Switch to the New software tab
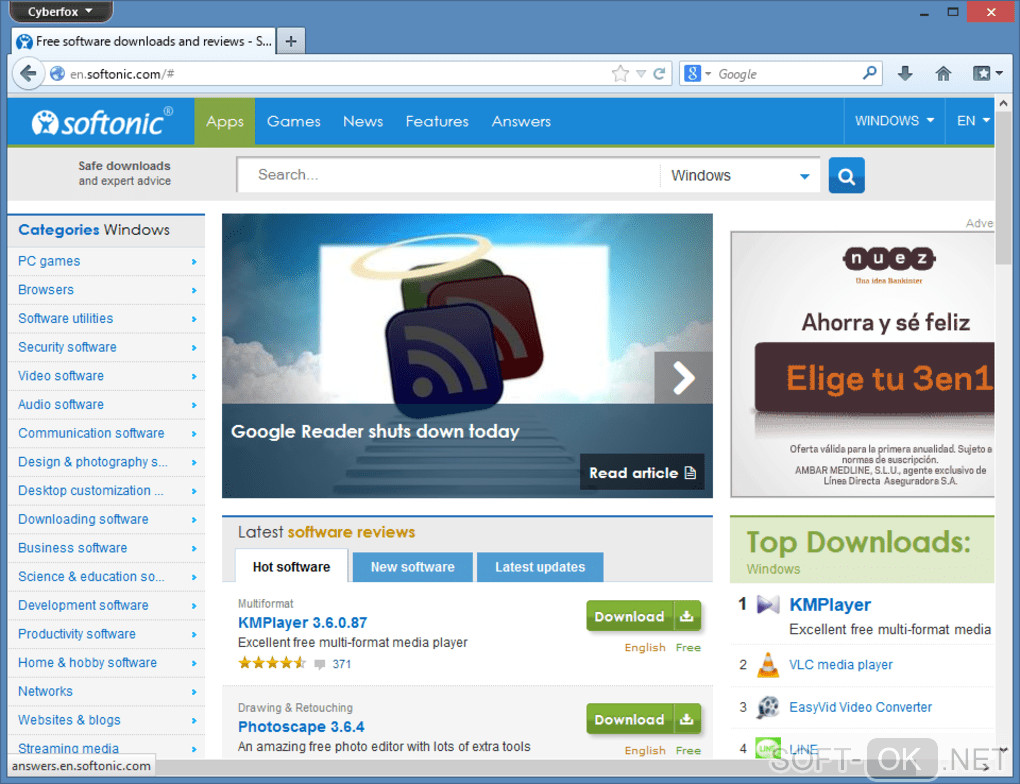Viewport: 1020px width, 784px height. [412, 567]
